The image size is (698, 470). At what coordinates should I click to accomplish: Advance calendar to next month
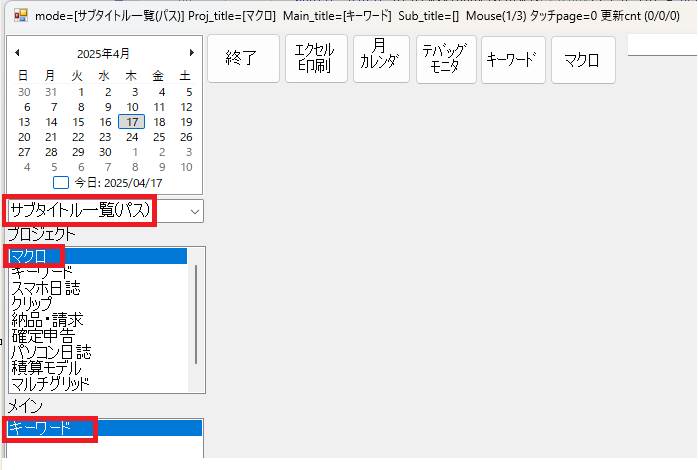click(191, 52)
